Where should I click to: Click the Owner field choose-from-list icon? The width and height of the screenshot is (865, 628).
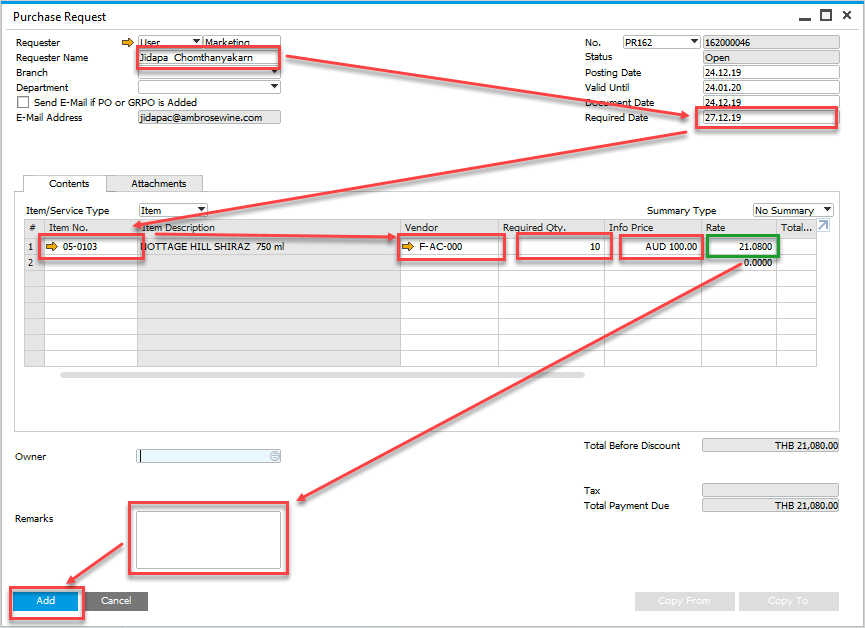[x=275, y=456]
